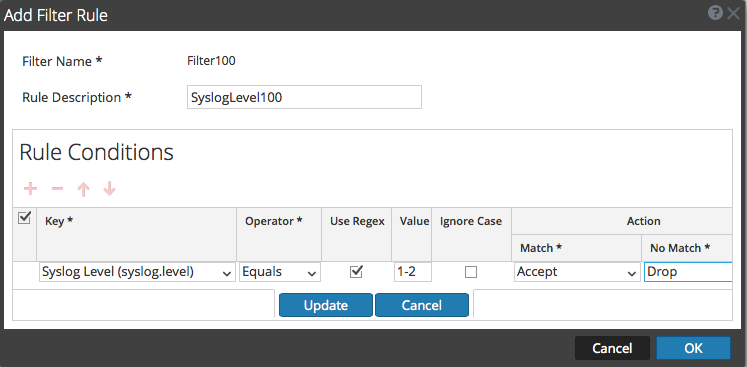
Task: Click the remove rule condition minus icon
Action: 57,189
